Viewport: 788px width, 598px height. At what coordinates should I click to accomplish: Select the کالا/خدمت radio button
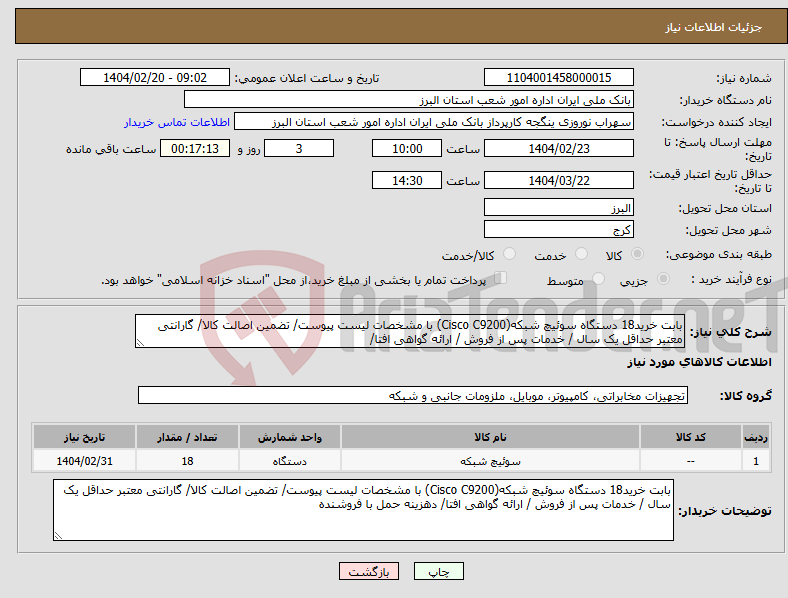510,254
